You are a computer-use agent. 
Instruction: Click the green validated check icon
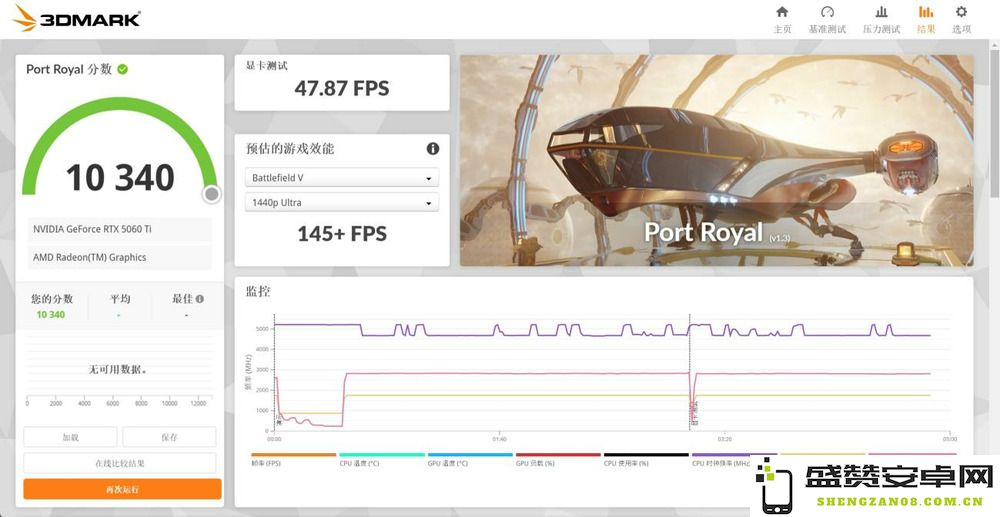[x=122, y=69]
